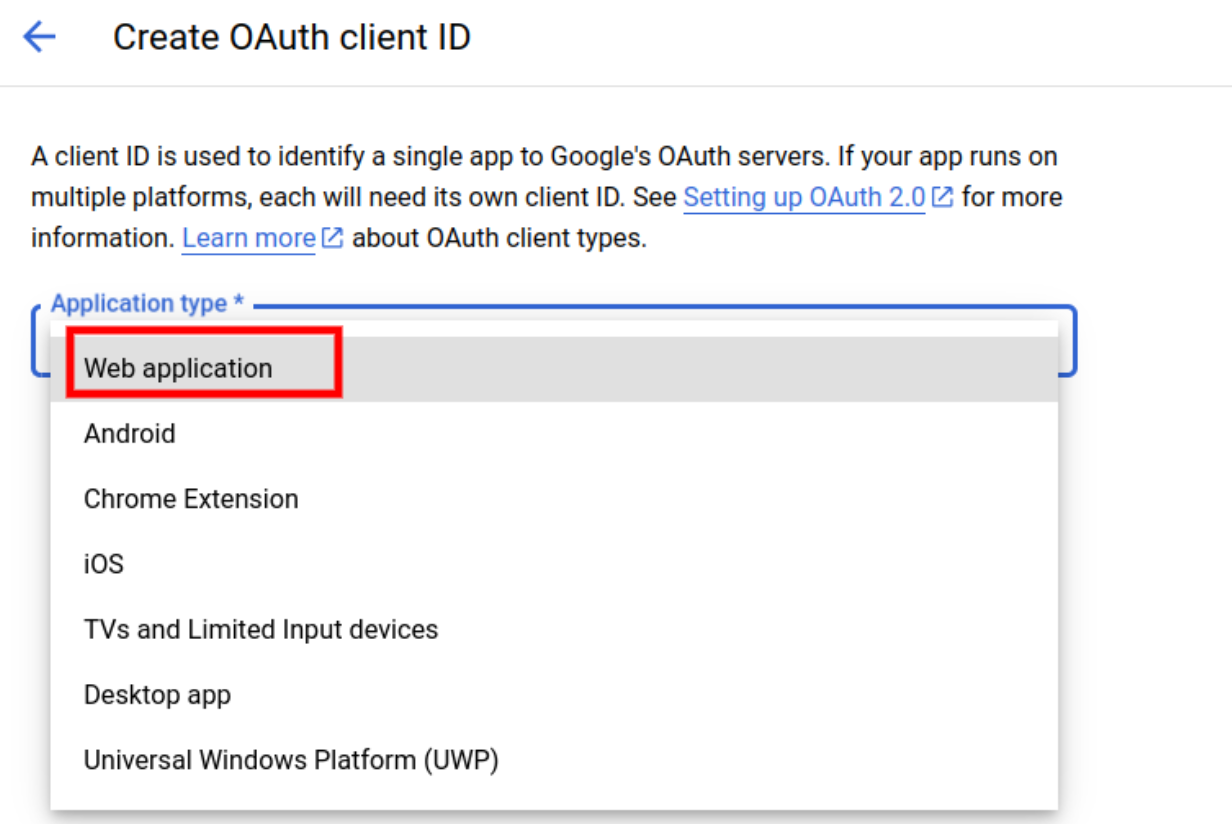Select Web application from the list

coord(178,368)
